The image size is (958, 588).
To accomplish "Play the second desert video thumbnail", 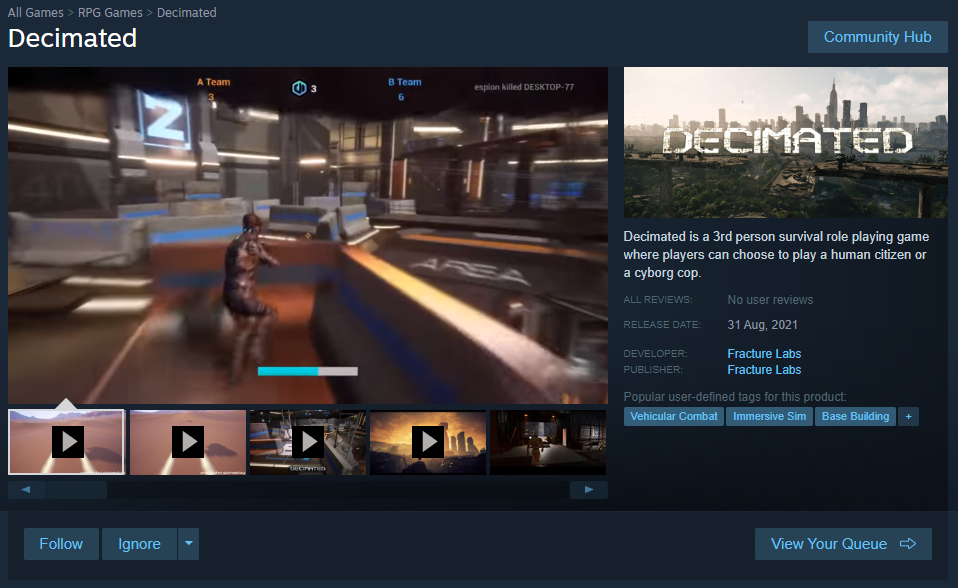I will point(188,442).
